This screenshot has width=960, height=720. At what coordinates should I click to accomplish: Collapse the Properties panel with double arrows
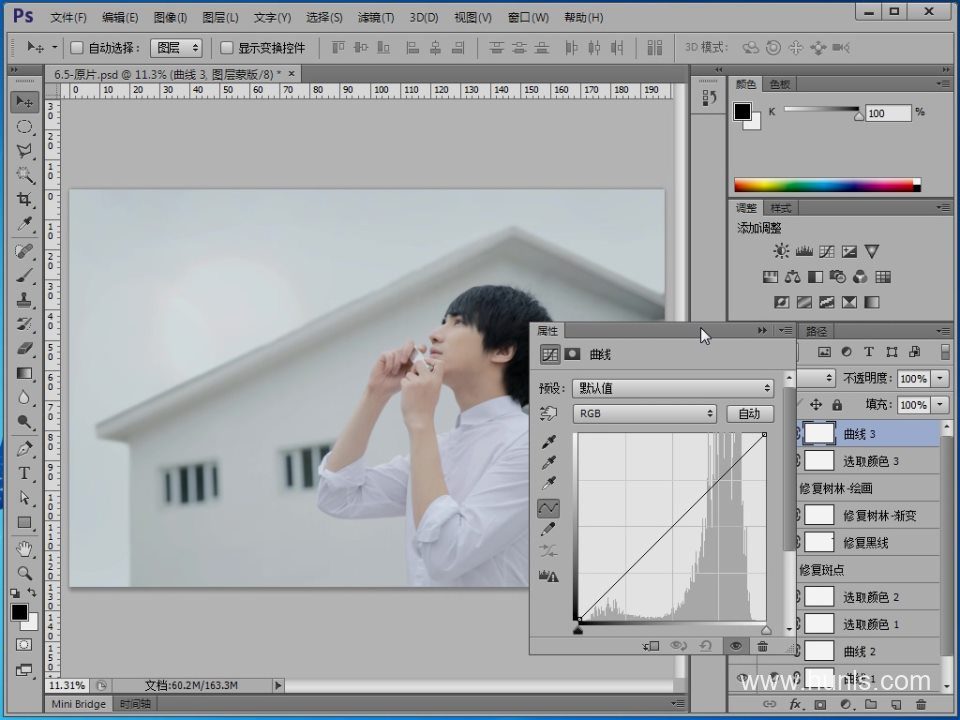762,331
